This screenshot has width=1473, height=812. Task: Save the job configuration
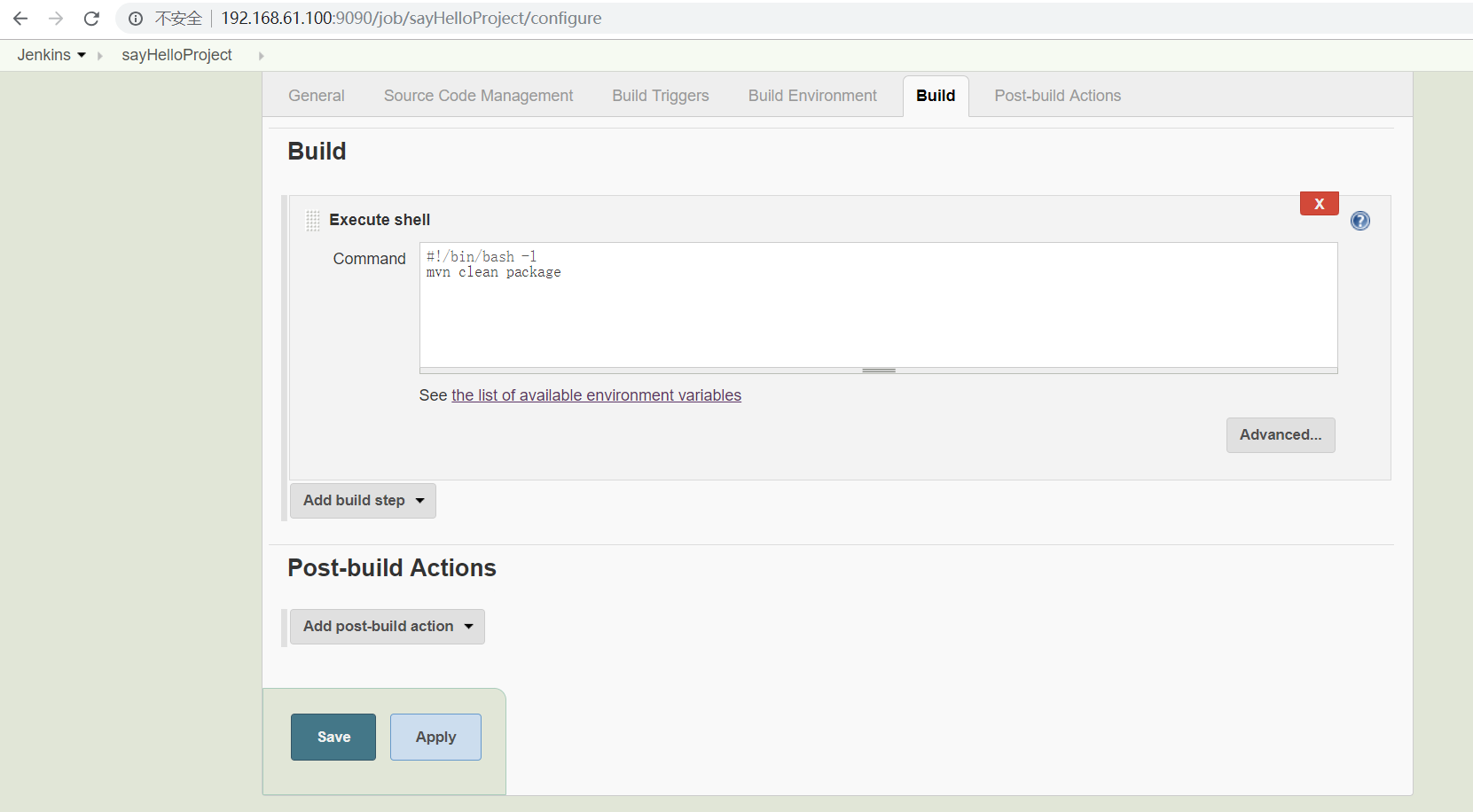(333, 737)
